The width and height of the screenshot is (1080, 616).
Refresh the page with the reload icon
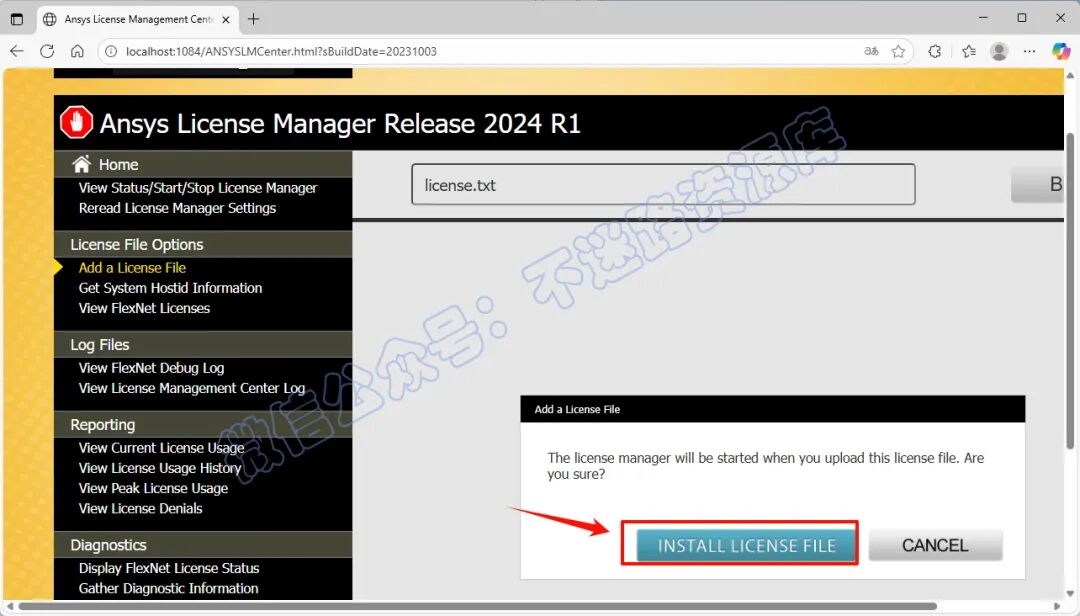pyautogui.click(x=47, y=51)
